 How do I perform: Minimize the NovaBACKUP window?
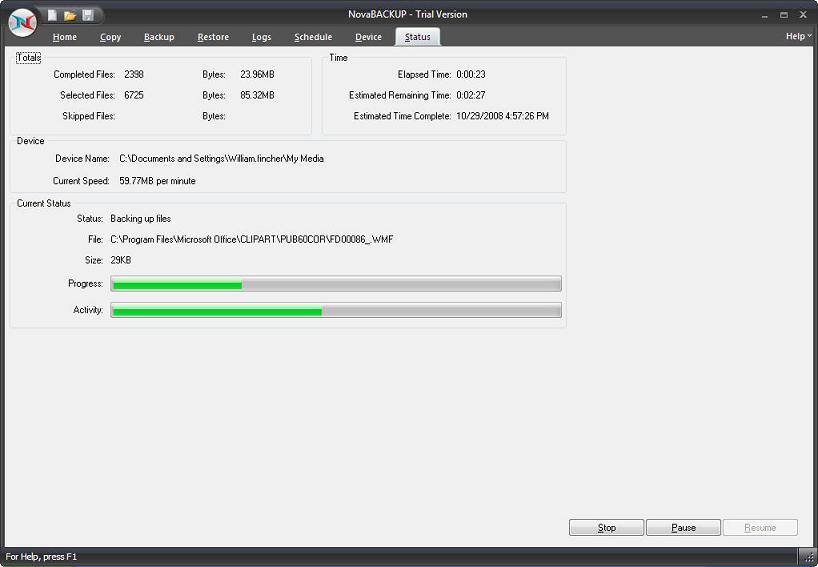[764, 15]
